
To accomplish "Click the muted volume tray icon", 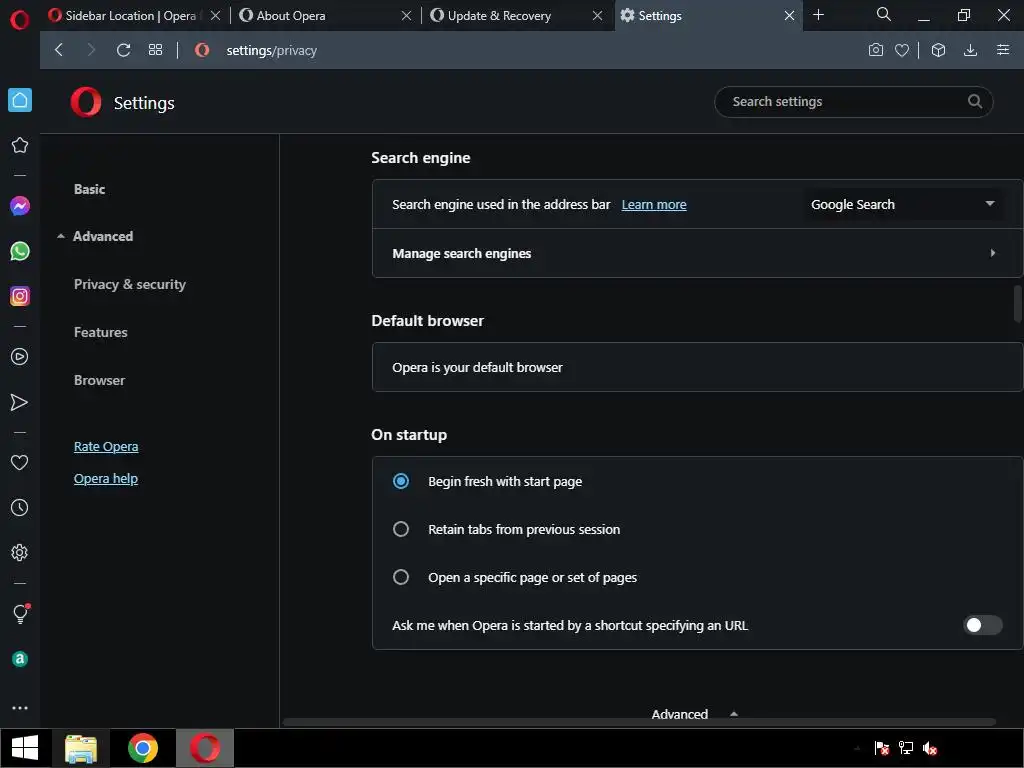I will pyautogui.click(x=930, y=748).
